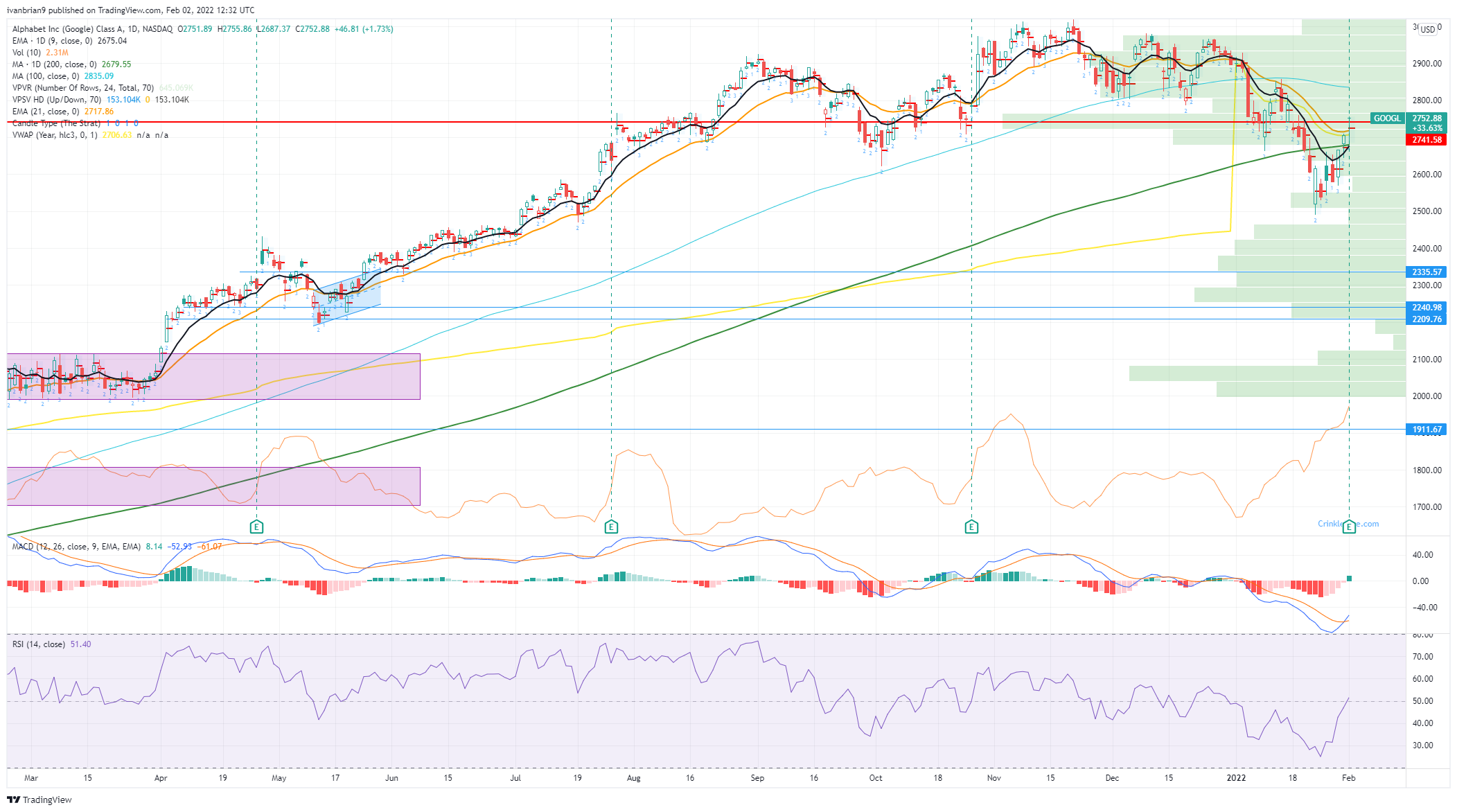Click the 2022 label on the time axis

click(1237, 778)
